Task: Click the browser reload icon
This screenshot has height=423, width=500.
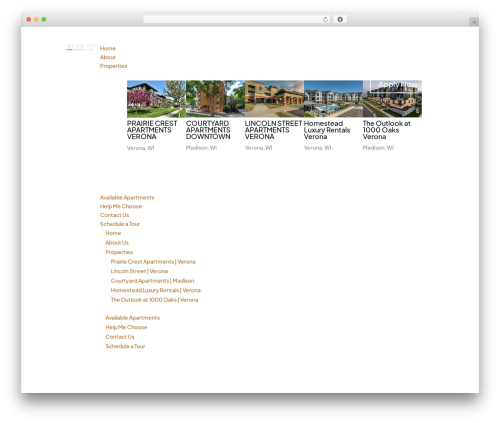Action: click(x=325, y=19)
